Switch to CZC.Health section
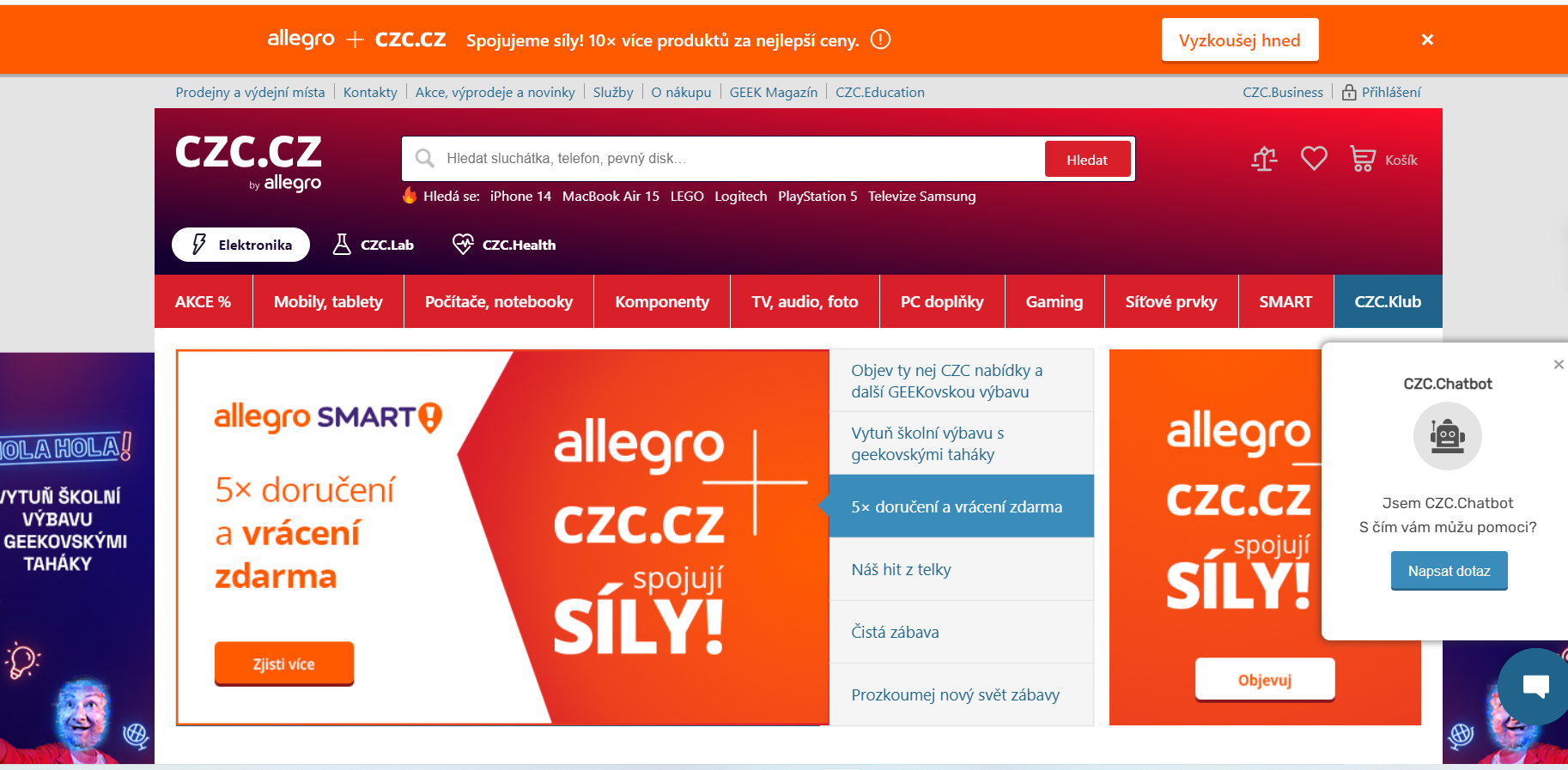This screenshot has width=1568, height=770. tap(504, 245)
